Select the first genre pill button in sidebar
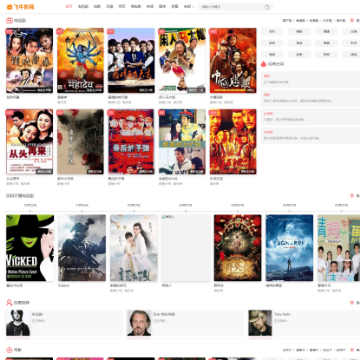Screen dimensions: 360x360 (272, 32)
